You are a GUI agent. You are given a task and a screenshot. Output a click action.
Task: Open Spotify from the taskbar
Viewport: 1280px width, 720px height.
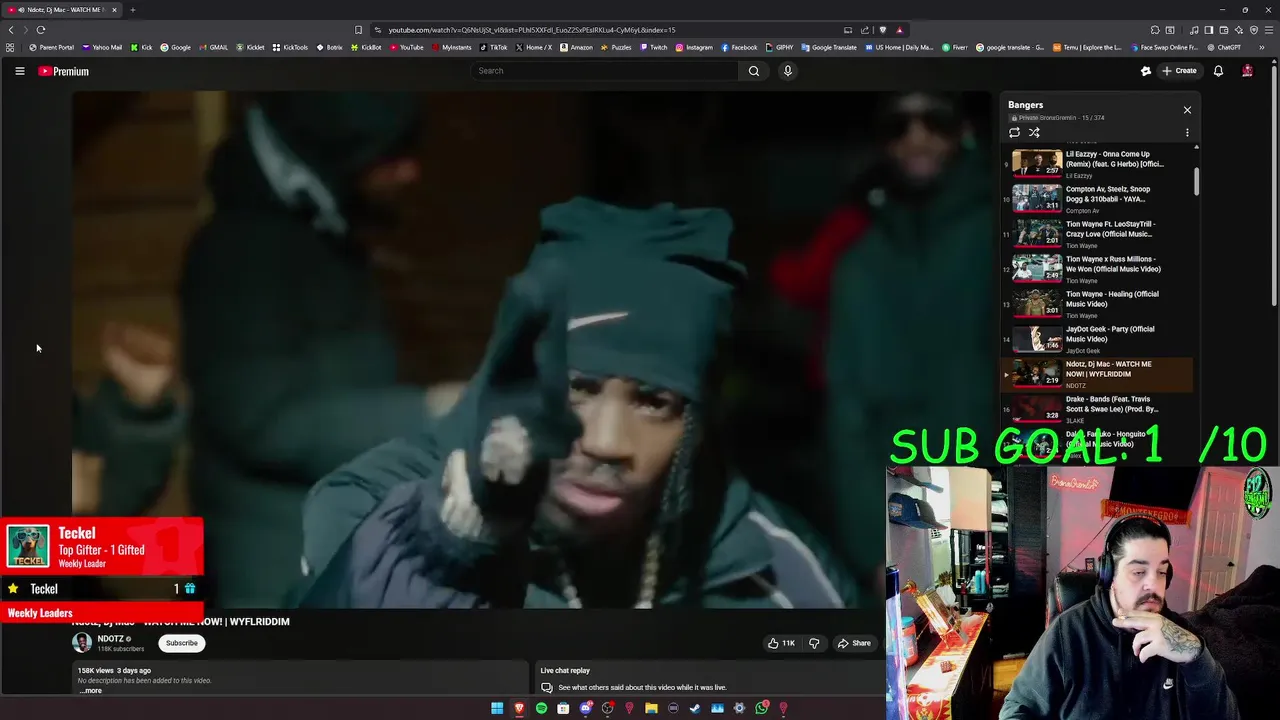point(541,708)
